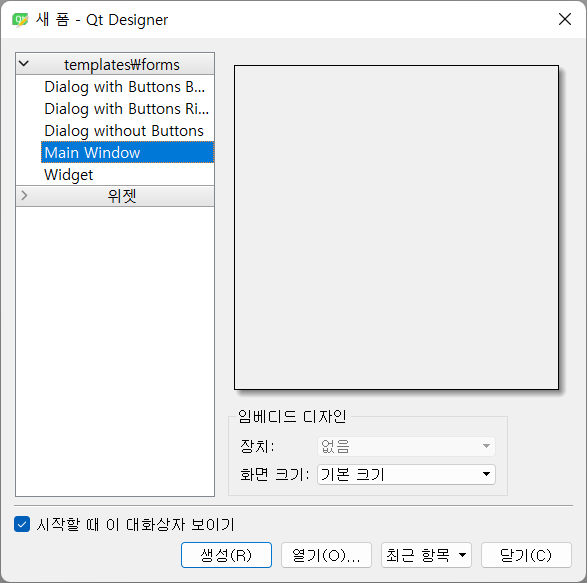The width and height of the screenshot is (587, 583).
Task: Select Dialog with Buttons Right template
Action: (127, 109)
